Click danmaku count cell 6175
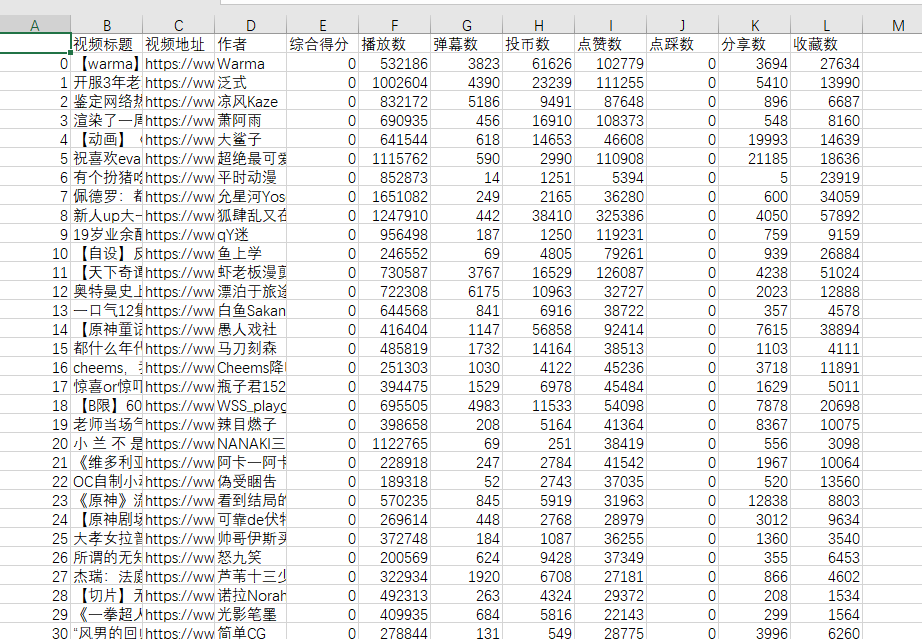This screenshot has width=922, height=639. [466, 292]
